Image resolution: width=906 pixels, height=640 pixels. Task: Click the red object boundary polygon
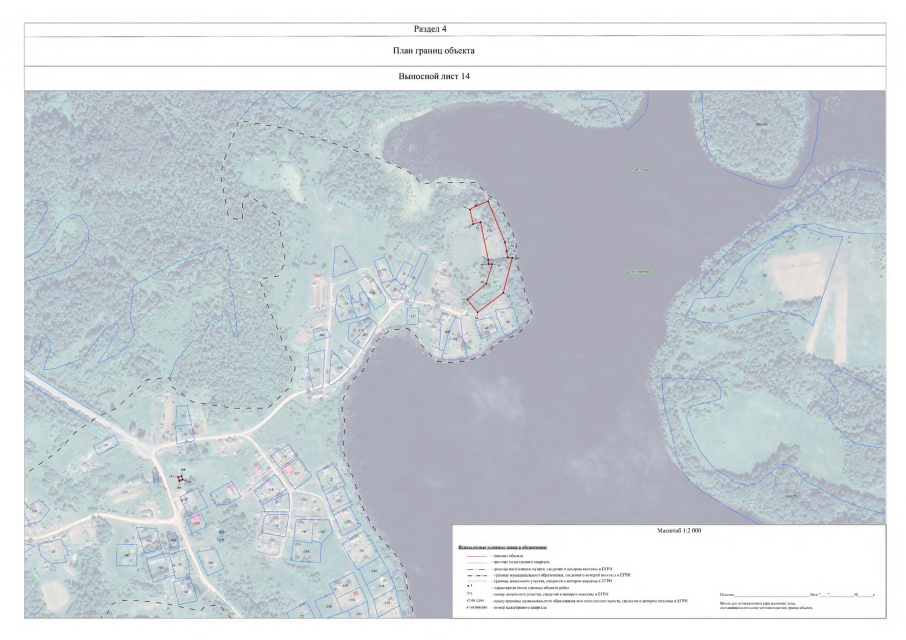[x=490, y=255]
